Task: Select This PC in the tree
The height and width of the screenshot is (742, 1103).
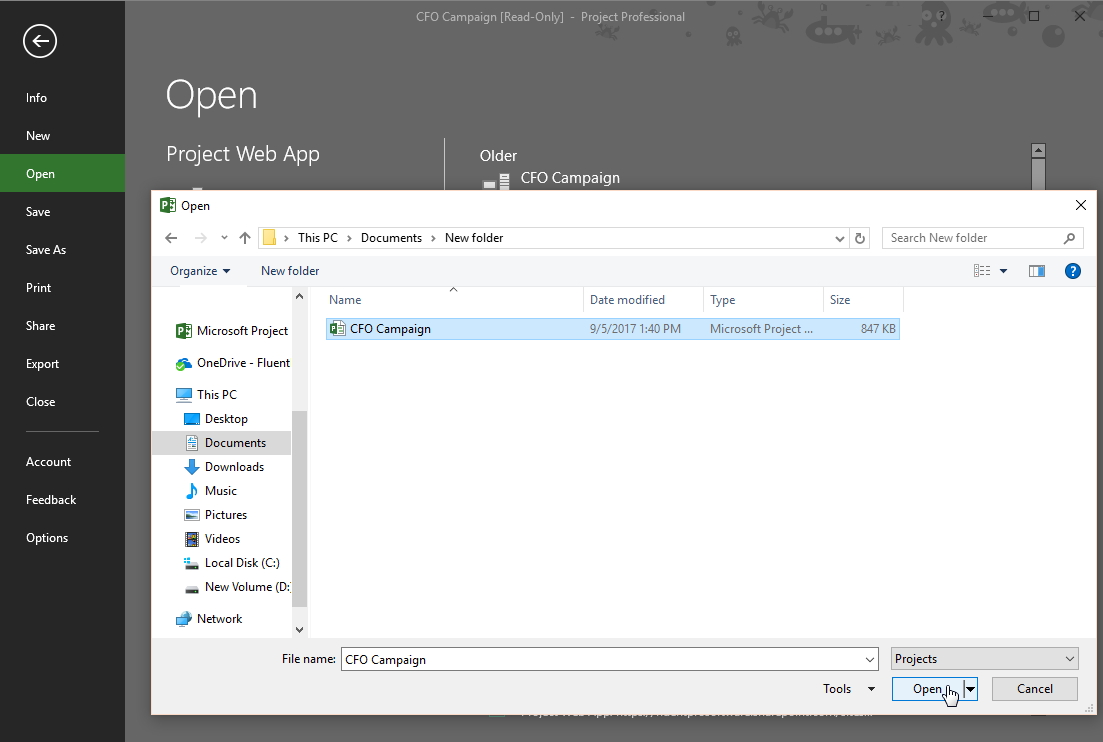Action: coord(206,395)
